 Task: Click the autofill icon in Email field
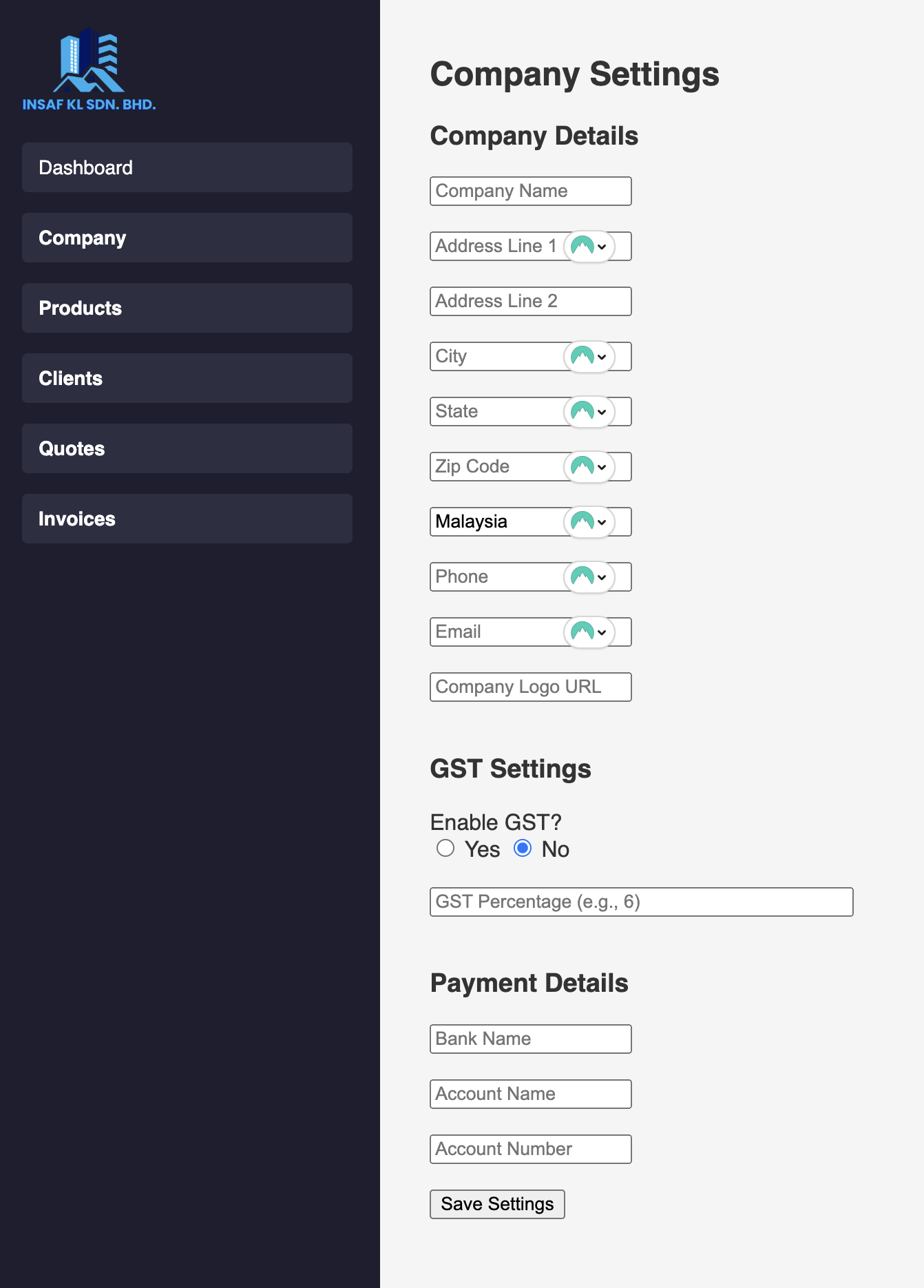click(x=589, y=632)
